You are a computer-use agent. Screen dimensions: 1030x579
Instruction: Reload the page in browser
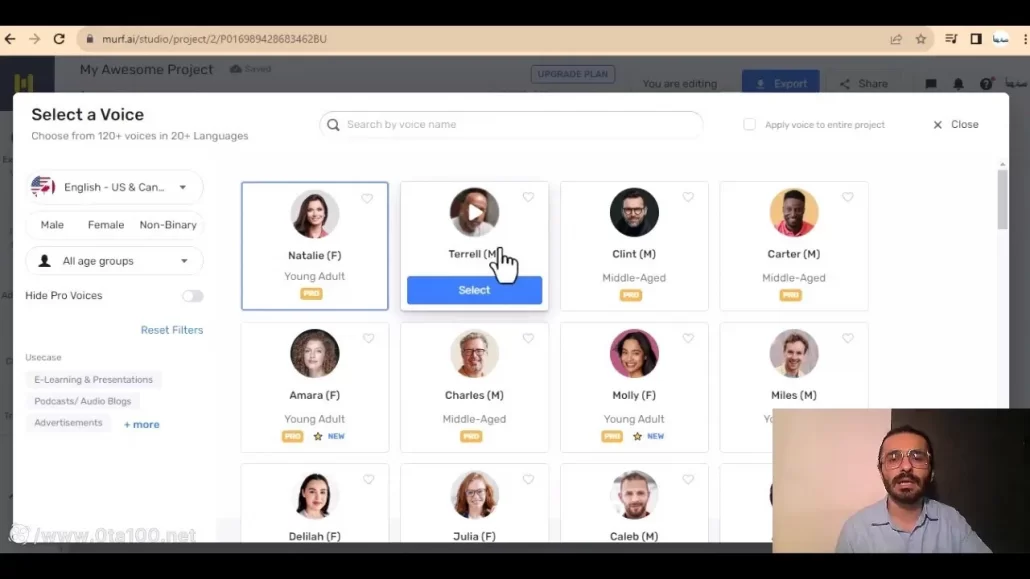tap(59, 39)
